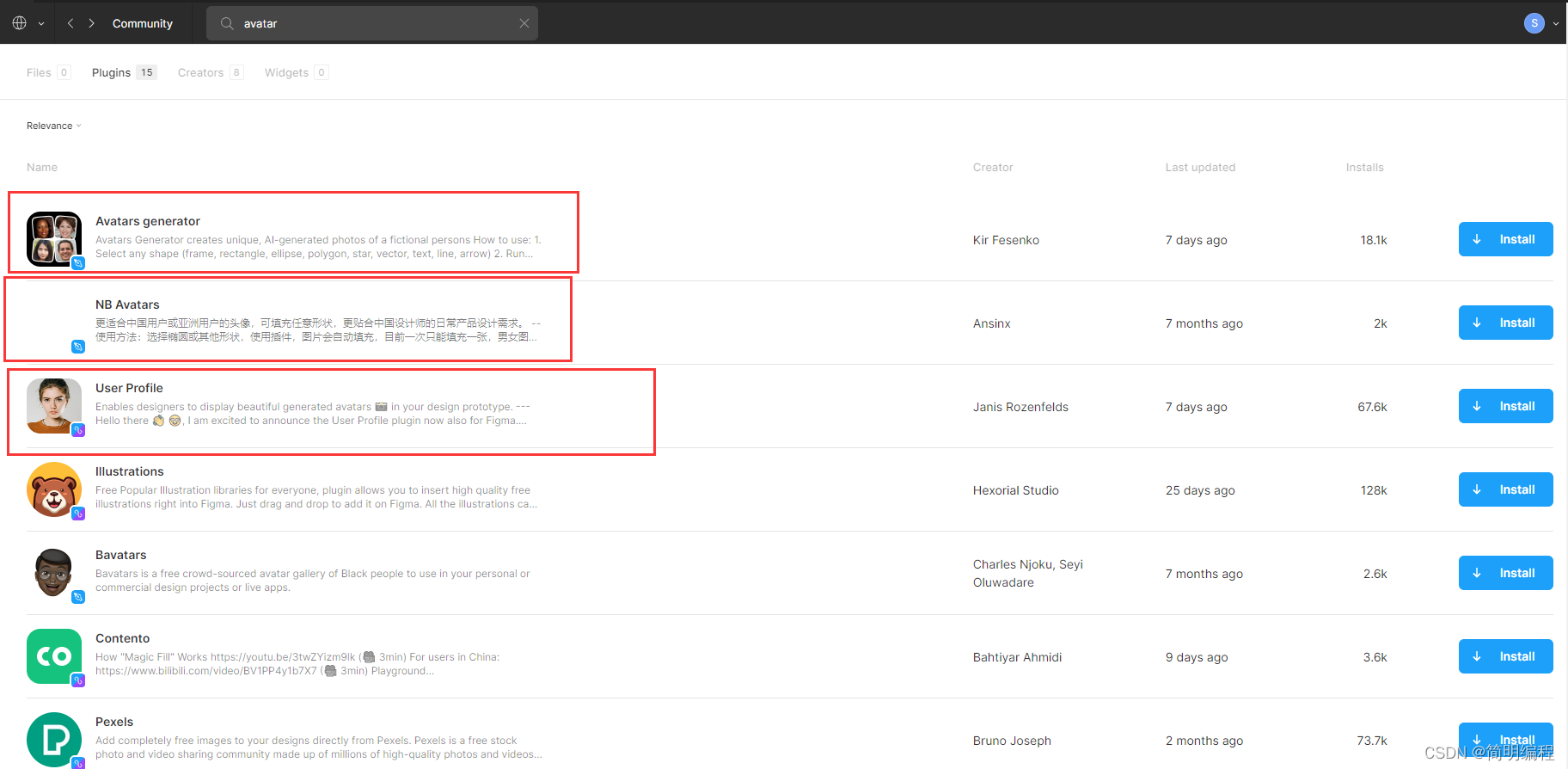Switch to the Files tab
This screenshot has height=769, width=1568.
point(48,72)
